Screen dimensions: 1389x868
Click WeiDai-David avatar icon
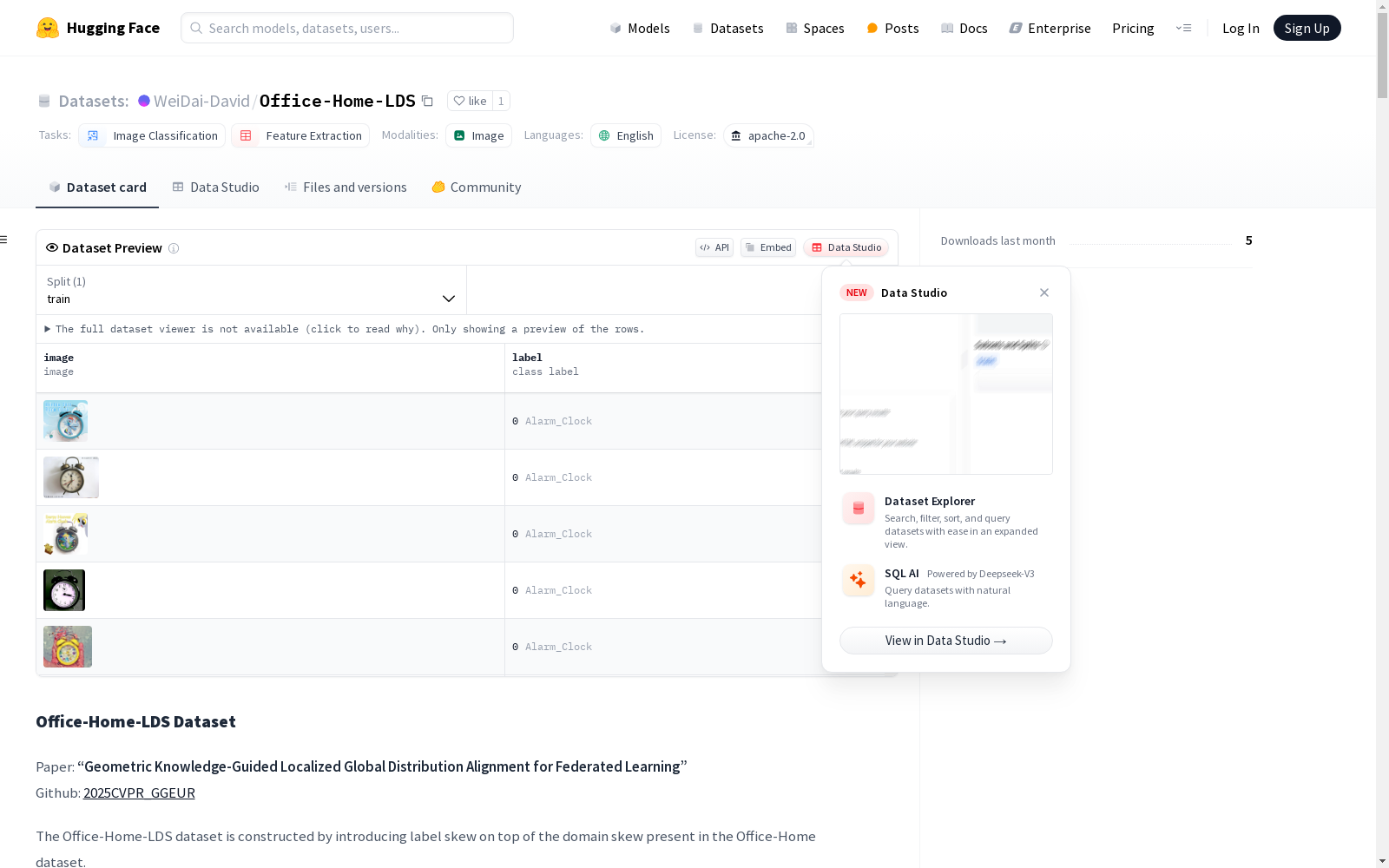(144, 101)
